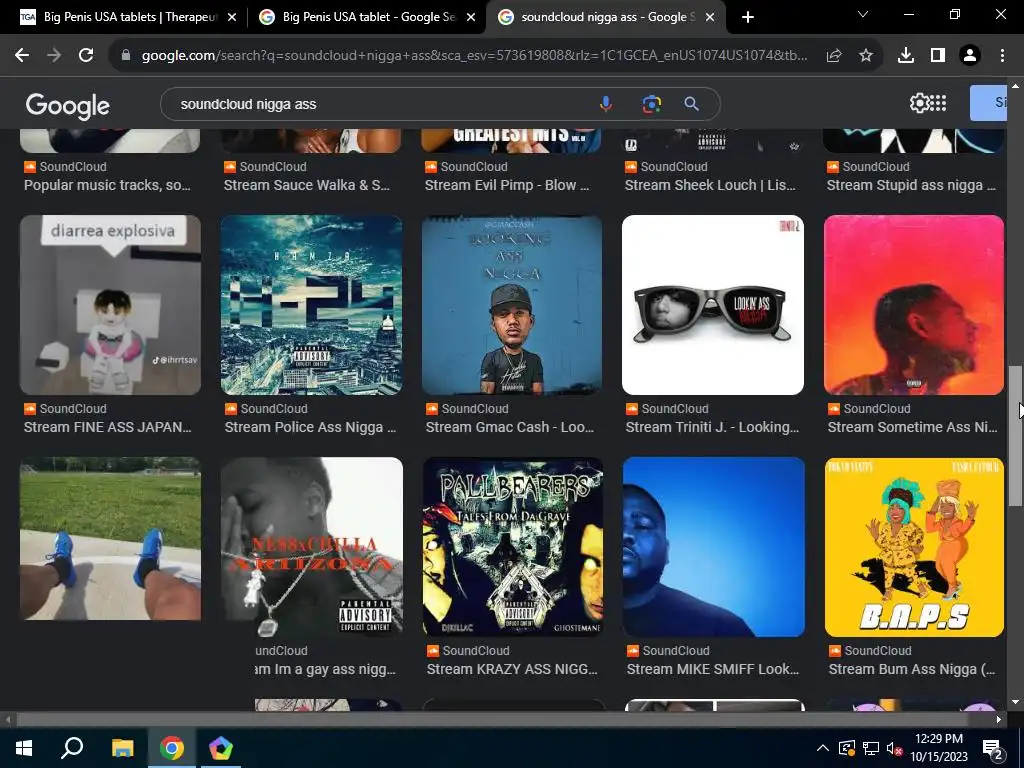Toggle the Chrome side panel icon
Image resolution: width=1024 pixels, height=768 pixels.
pos(938,56)
